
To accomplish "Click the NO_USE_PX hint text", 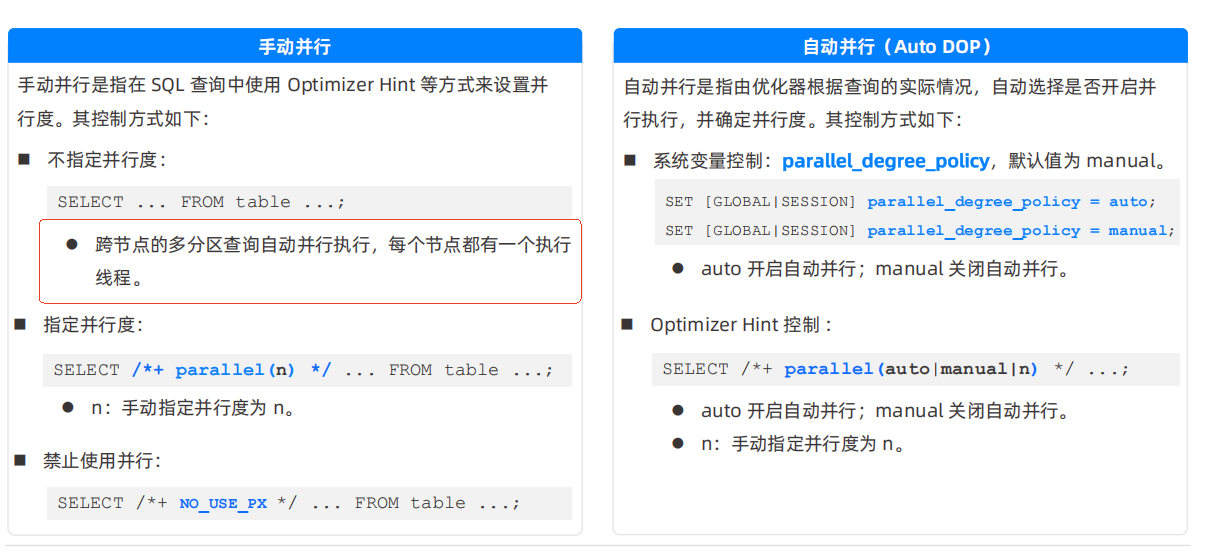I will click(223, 503).
